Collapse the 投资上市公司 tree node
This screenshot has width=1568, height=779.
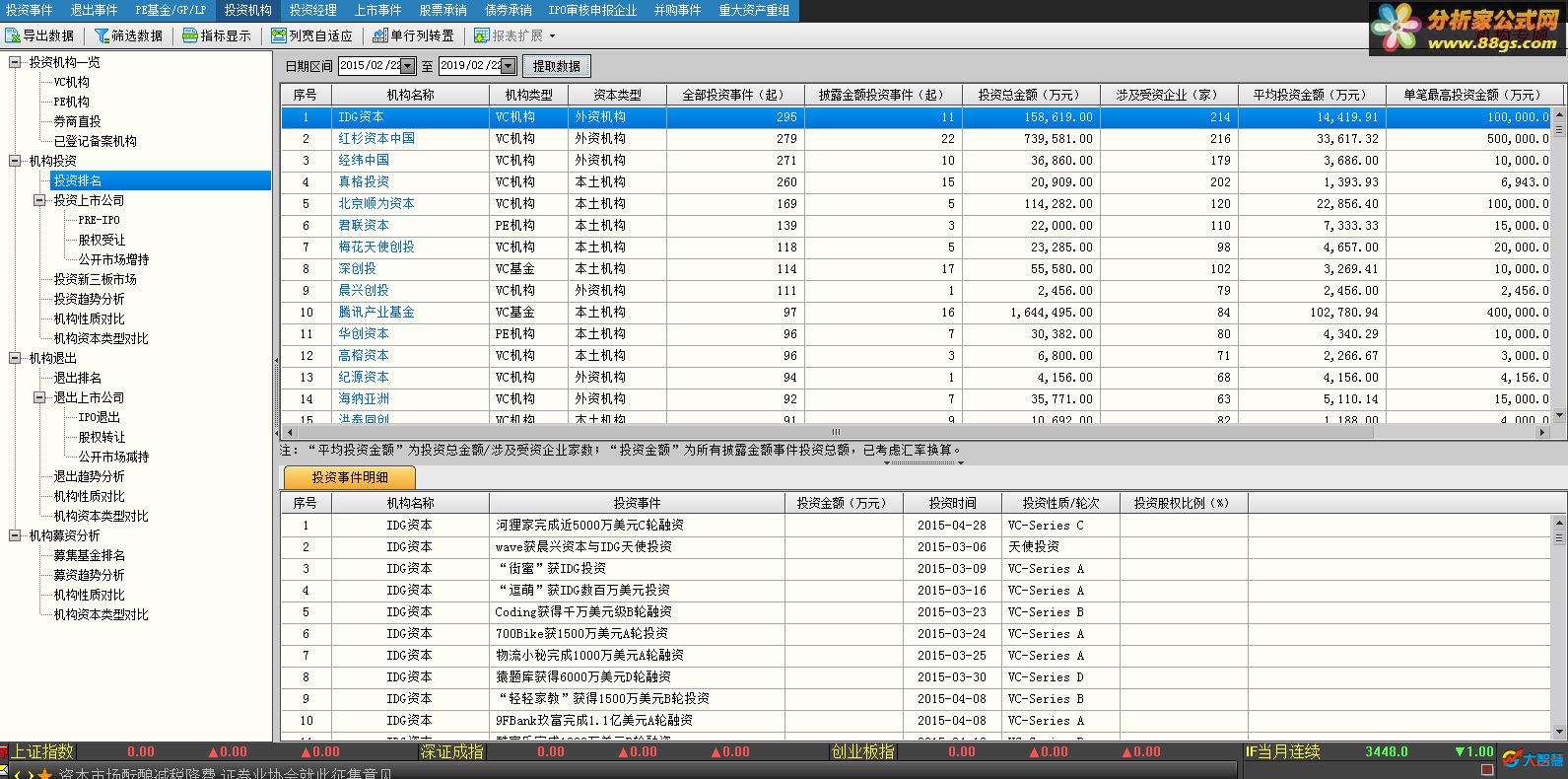tap(39, 200)
